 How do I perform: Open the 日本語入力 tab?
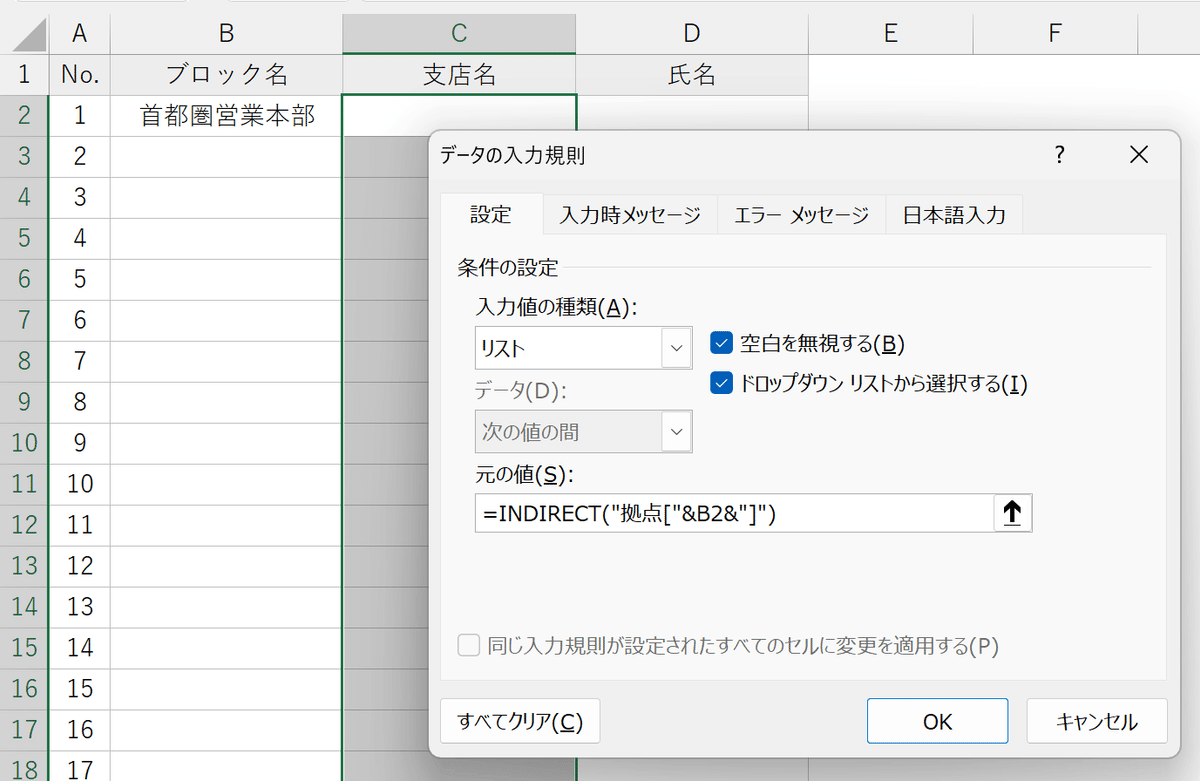[953, 215]
